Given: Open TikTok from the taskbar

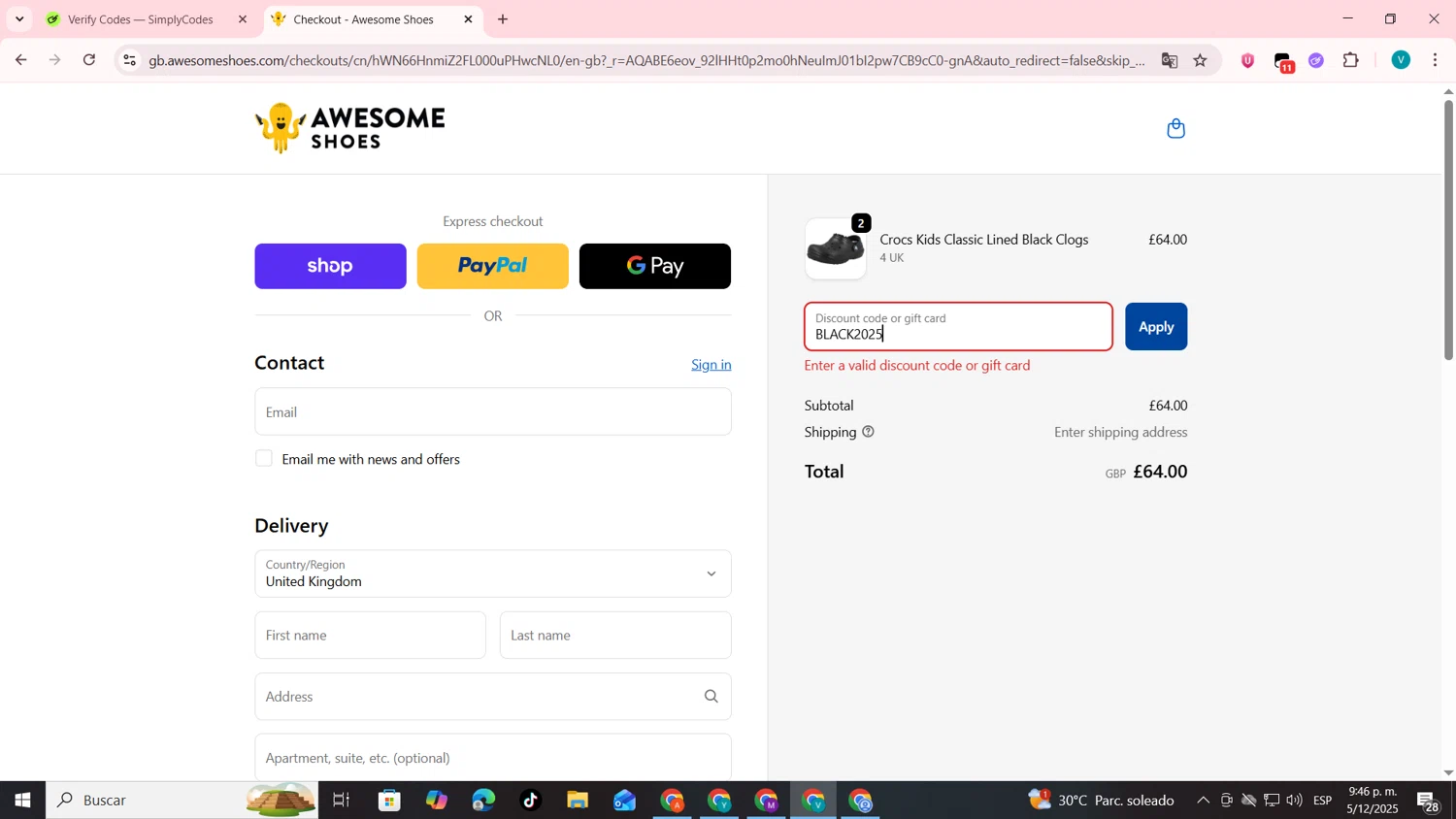Looking at the screenshot, I should (530, 801).
